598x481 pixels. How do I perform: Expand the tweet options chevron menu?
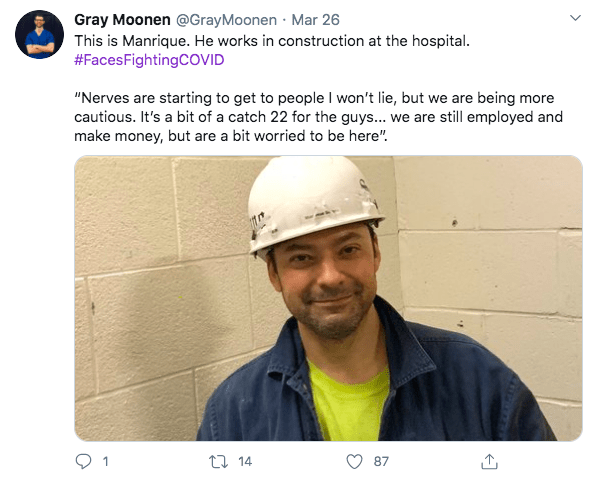(x=575, y=18)
